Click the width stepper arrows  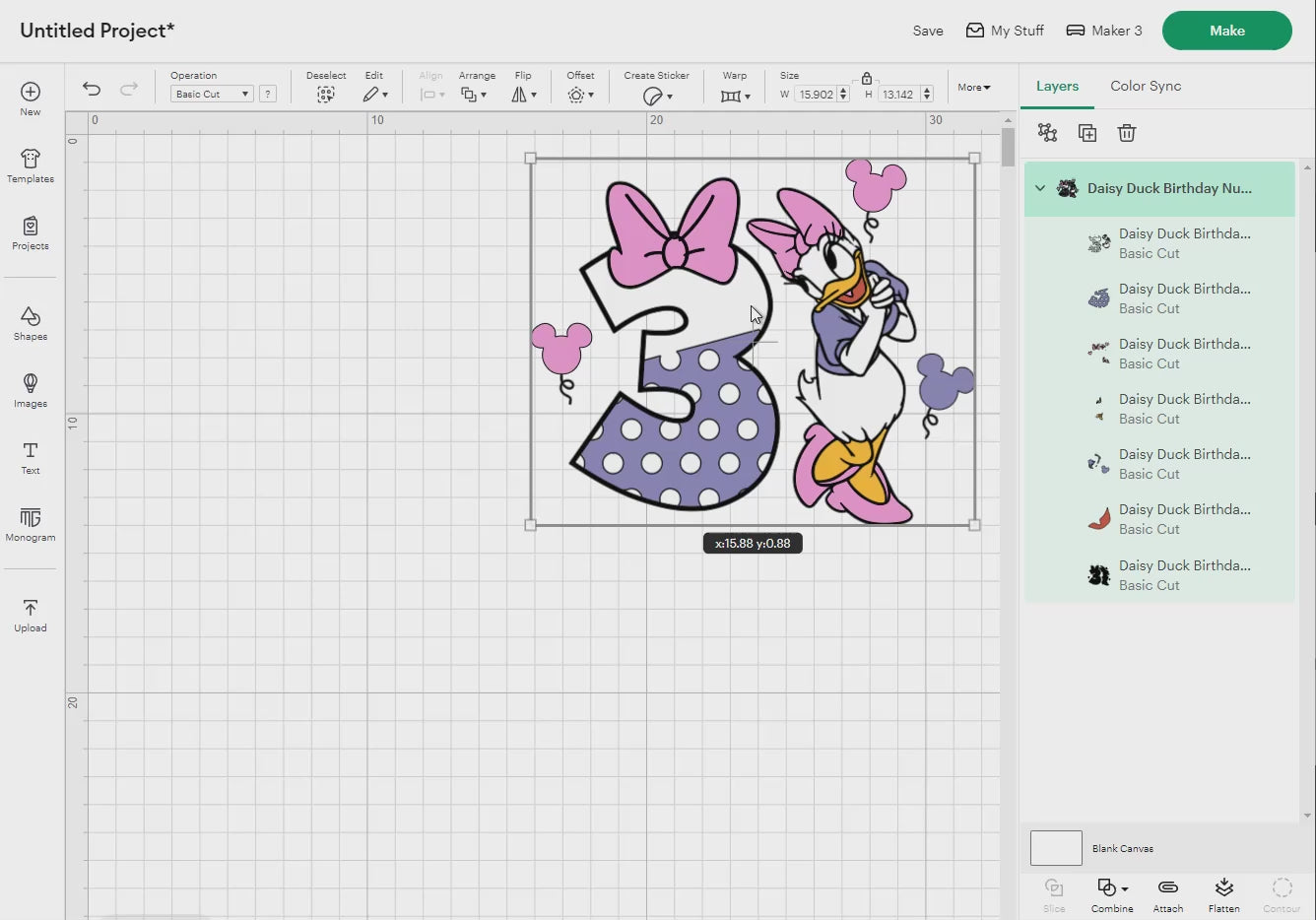[843, 95]
